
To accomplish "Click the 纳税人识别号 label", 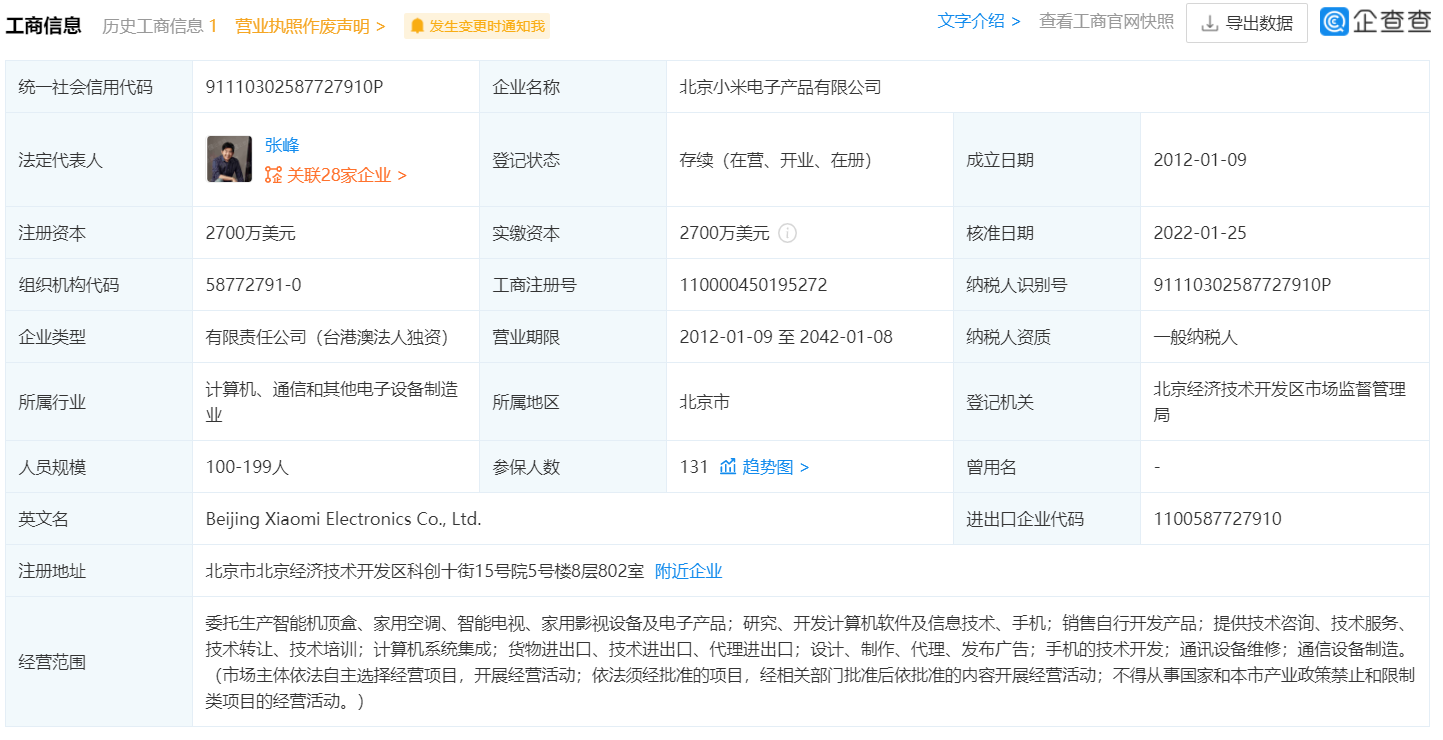I will tap(1016, 285).
